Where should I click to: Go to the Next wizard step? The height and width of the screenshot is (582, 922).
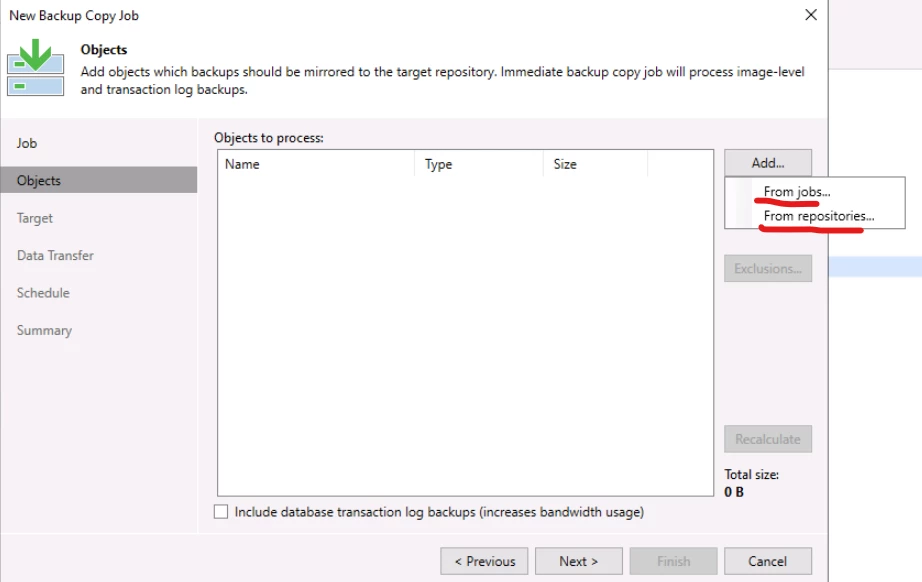(x=579, y=561)
